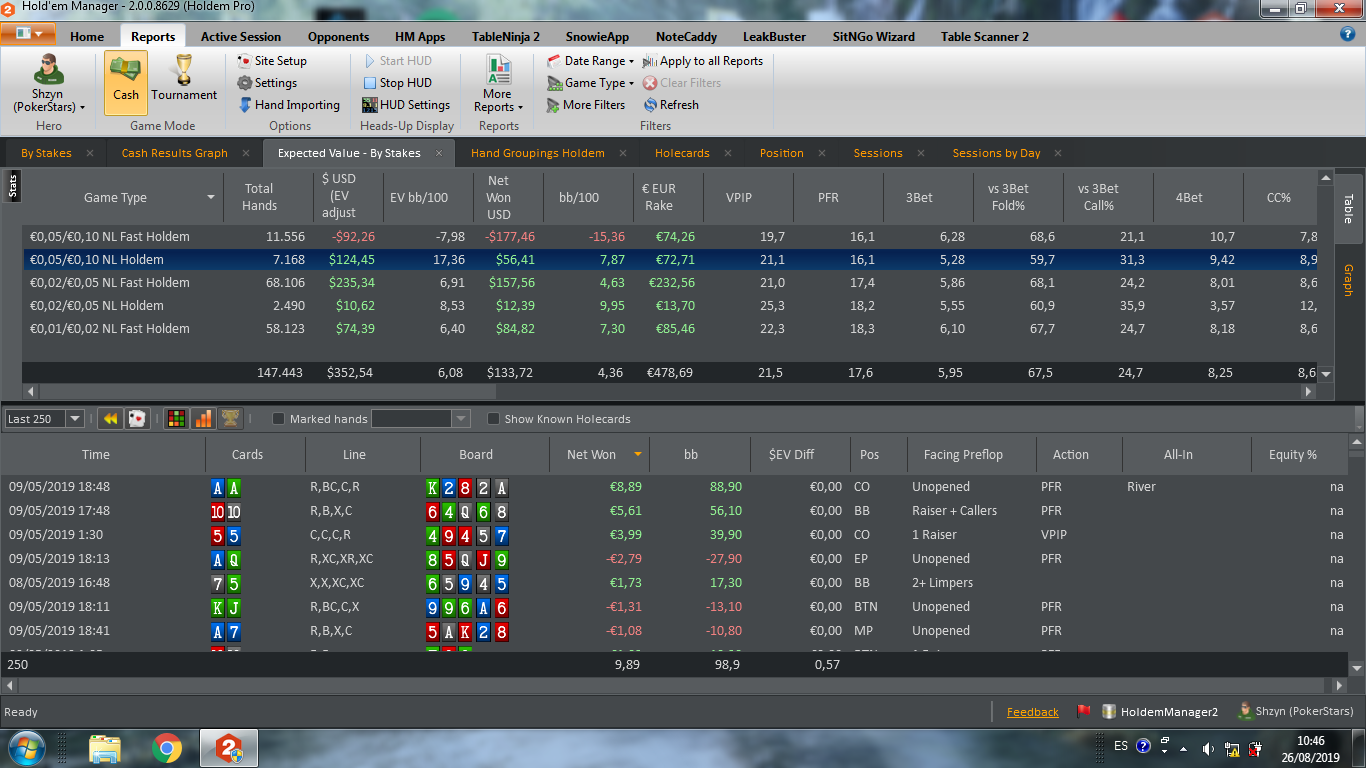Open File Explorer from taskbar
1366x768 pixels.
click(105, 748)
